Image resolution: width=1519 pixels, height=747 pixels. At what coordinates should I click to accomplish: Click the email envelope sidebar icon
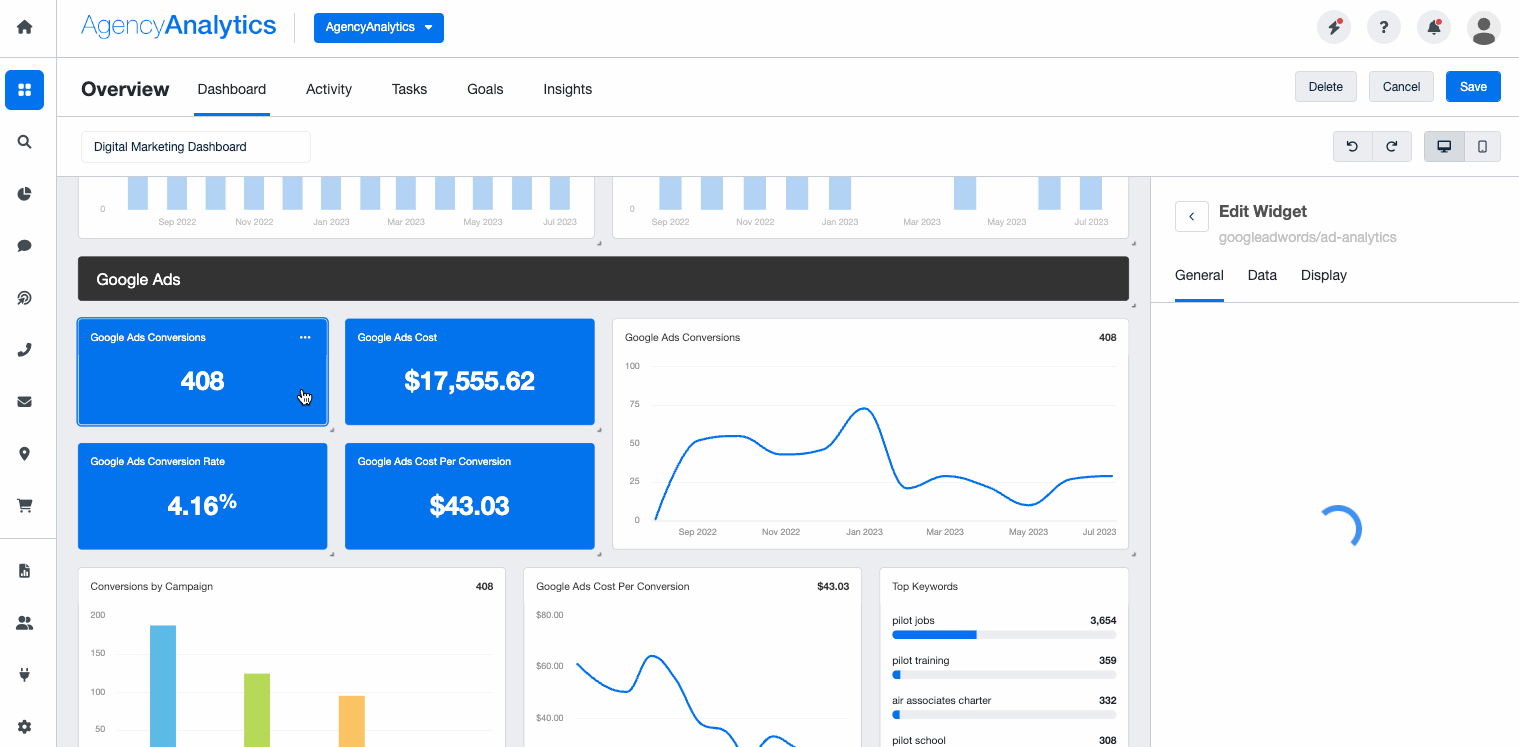(x=25, y=402)
